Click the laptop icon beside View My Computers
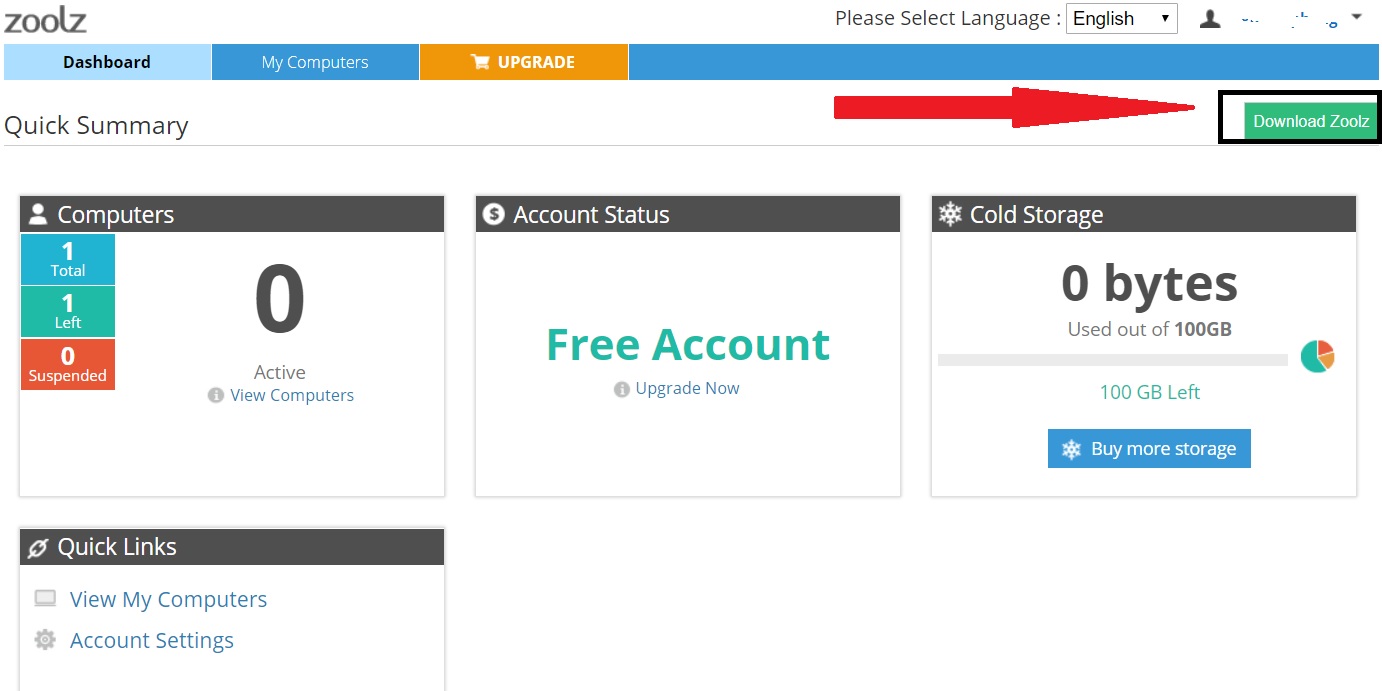Image resolution: width=1382 pixels, height=691 pixels. [x=45, y=599]
